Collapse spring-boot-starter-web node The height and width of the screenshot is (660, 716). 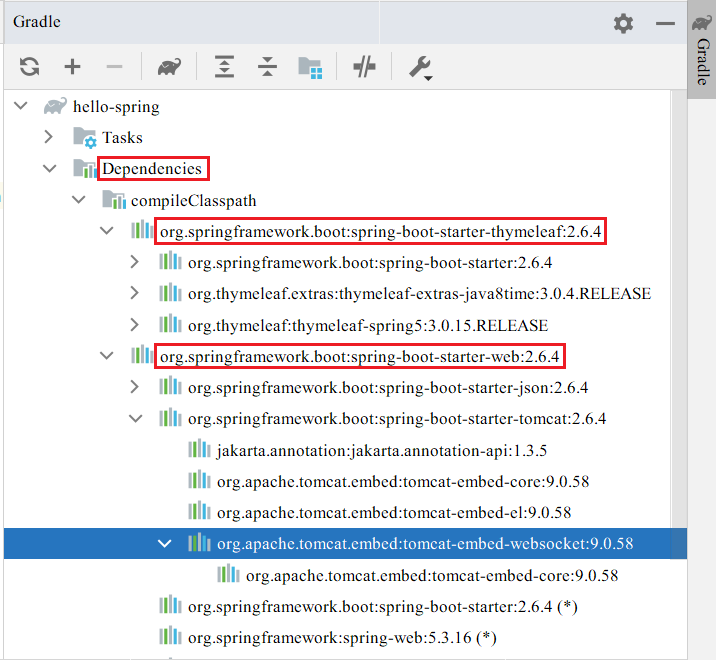click(106, 355)
